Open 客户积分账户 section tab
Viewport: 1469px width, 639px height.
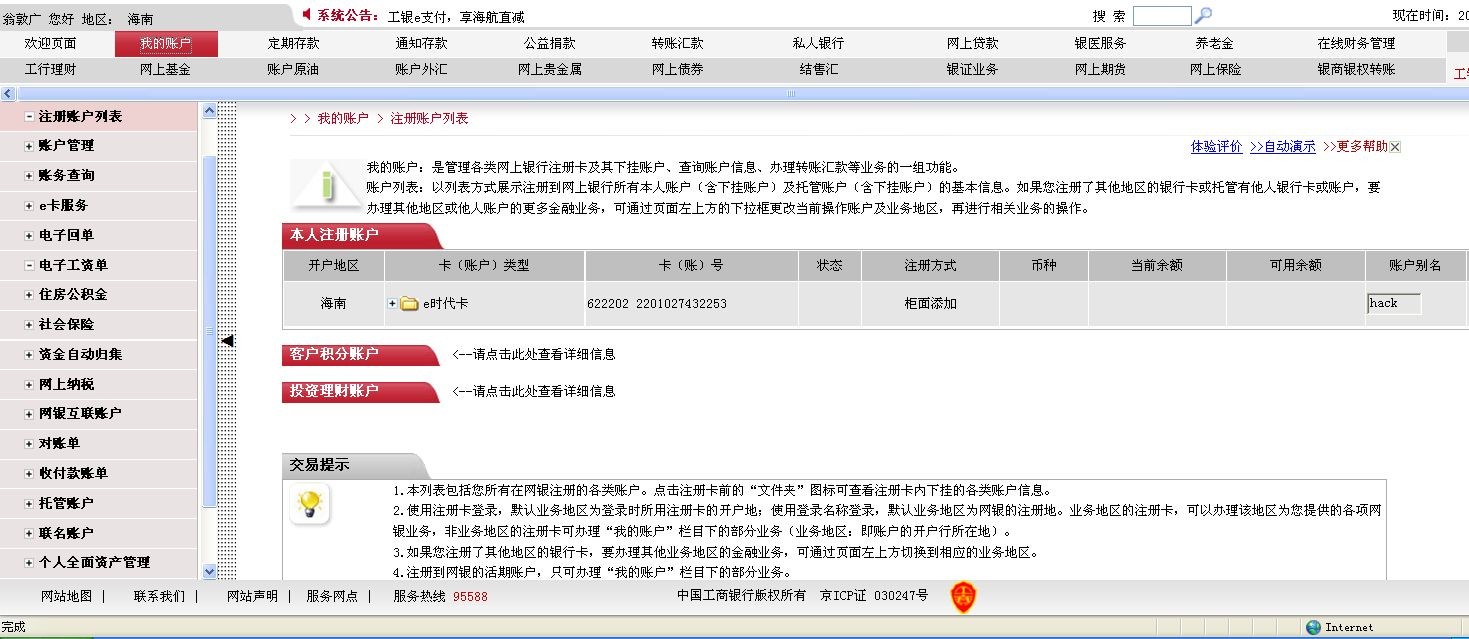360,355
